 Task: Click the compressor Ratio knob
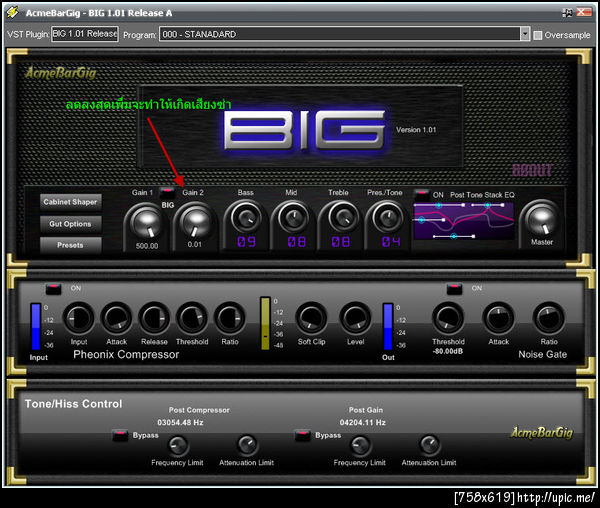coord(230,318)
